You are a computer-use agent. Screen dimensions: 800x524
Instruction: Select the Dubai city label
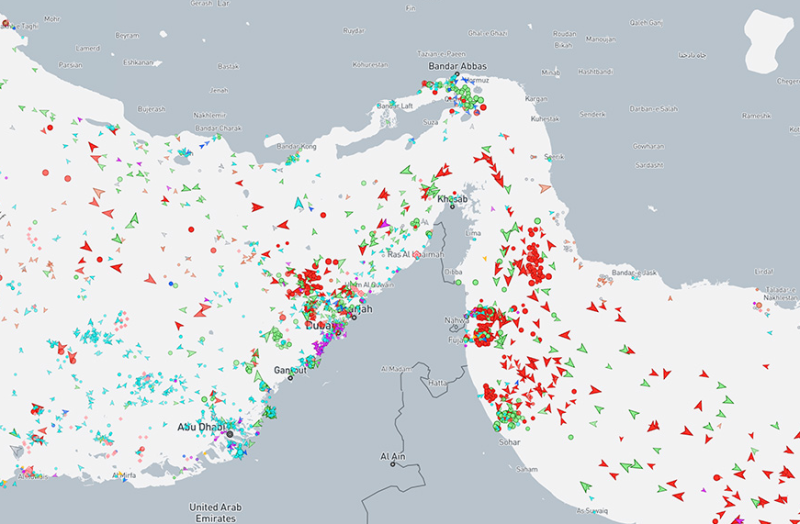coord(322,326)
